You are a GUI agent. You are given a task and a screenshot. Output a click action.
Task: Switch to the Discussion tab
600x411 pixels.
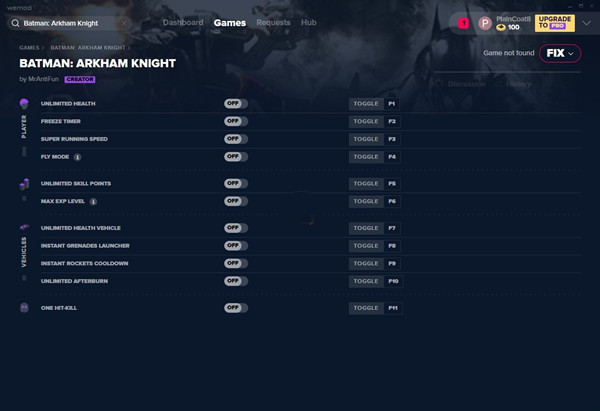coord(466,84)
